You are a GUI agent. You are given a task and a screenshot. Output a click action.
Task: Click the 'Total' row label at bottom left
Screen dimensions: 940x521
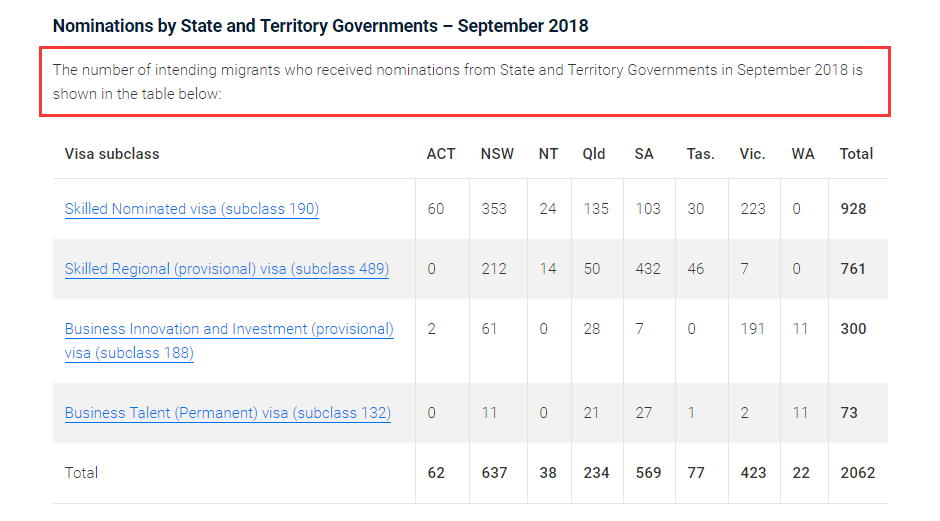[81, 472]
